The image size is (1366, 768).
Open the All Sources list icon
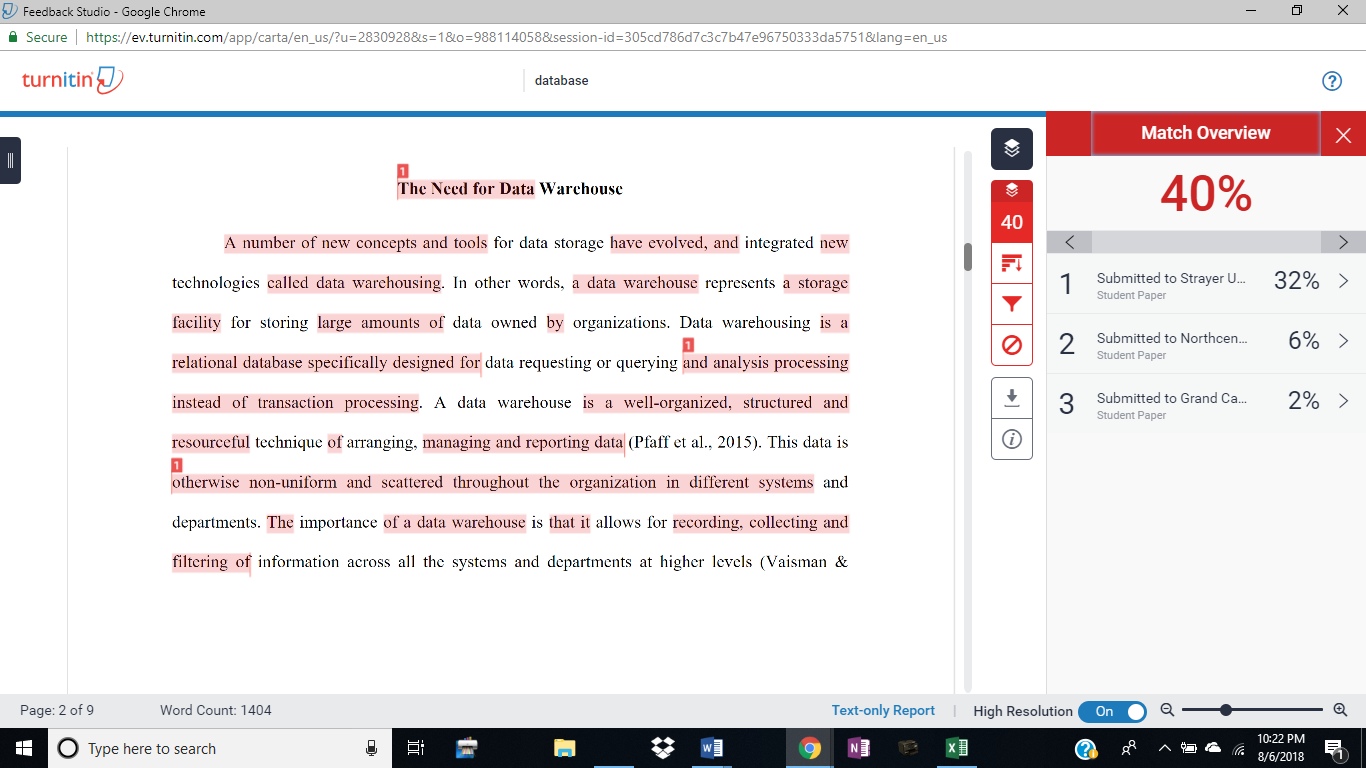(1012, 264)
